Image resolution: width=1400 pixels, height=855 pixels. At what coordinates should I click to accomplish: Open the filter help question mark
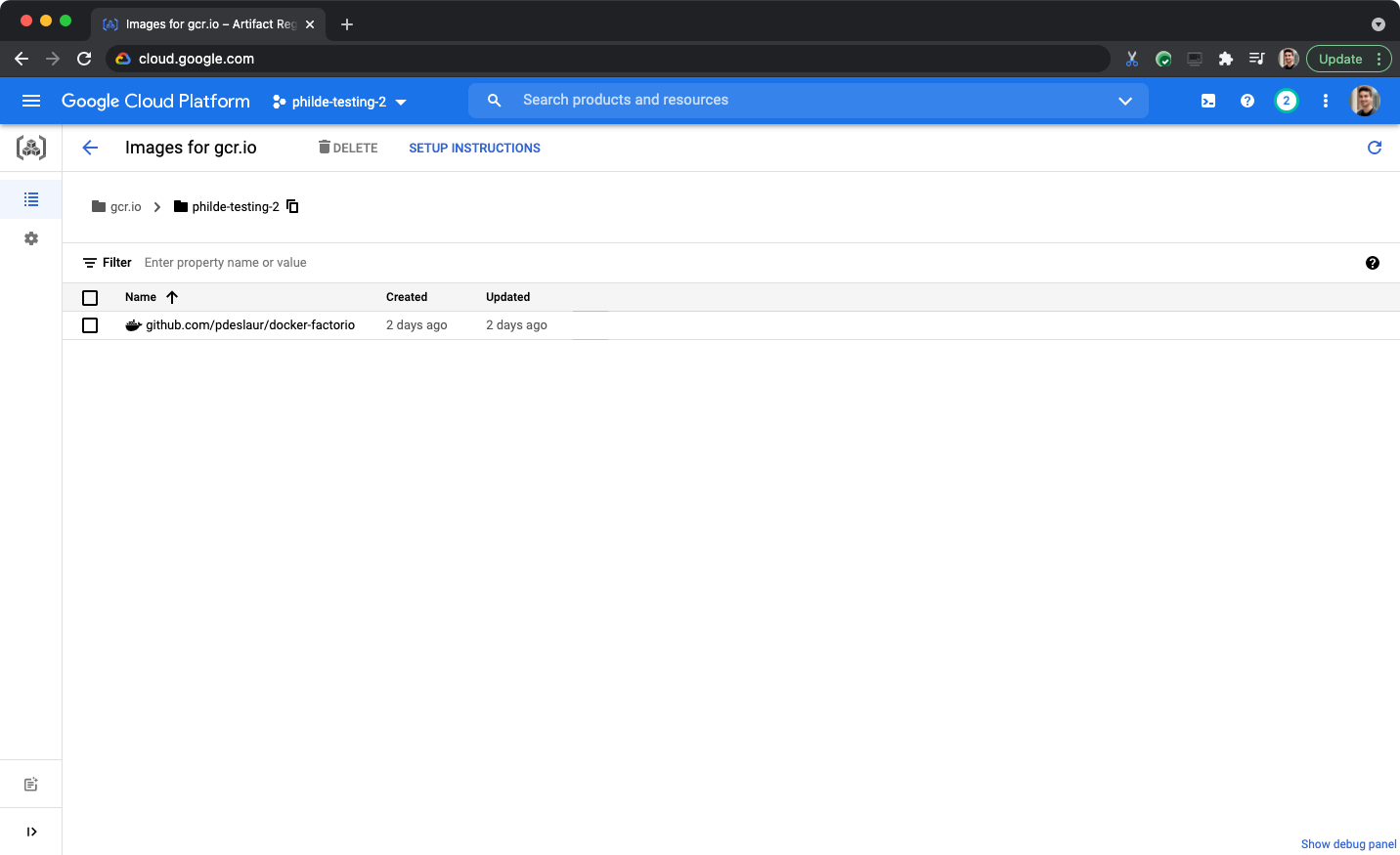pyautogui.click(x=1373, y=263)
